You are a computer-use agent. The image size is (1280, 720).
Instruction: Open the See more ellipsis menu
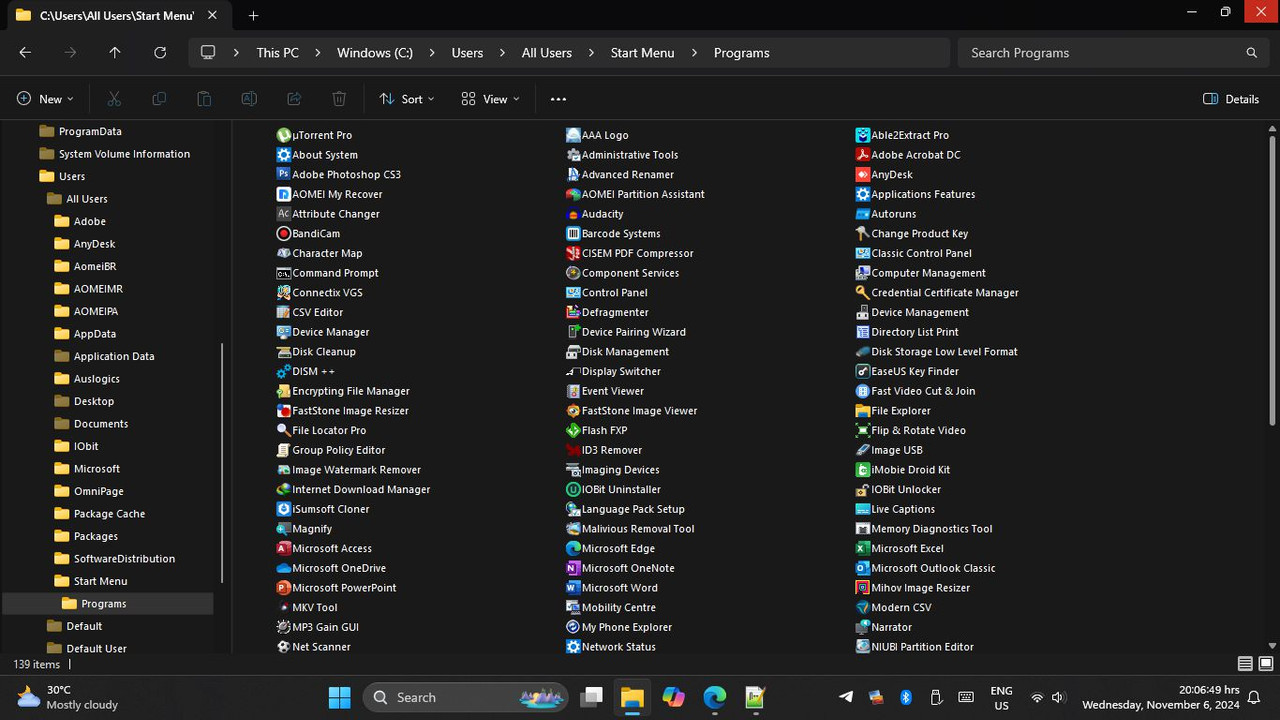(x=558, y=99)
